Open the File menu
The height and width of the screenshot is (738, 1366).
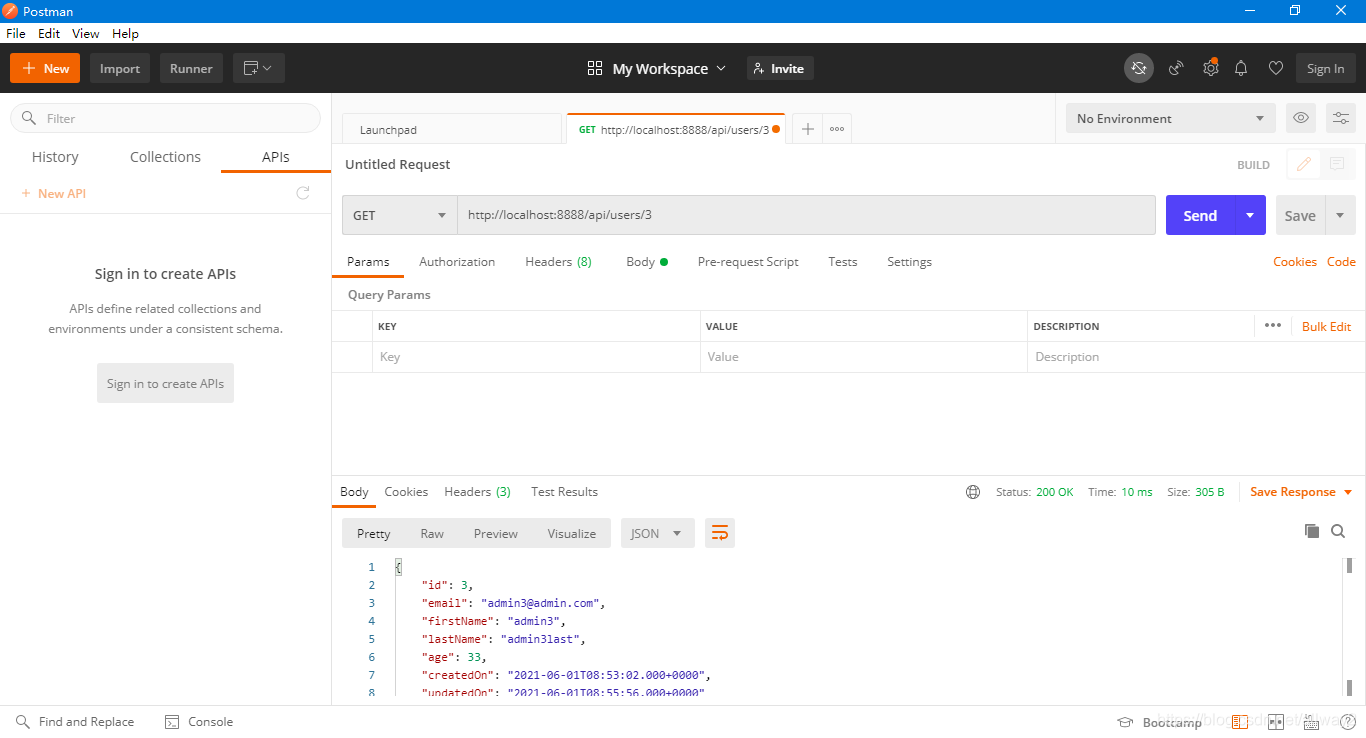click(16, 33)
